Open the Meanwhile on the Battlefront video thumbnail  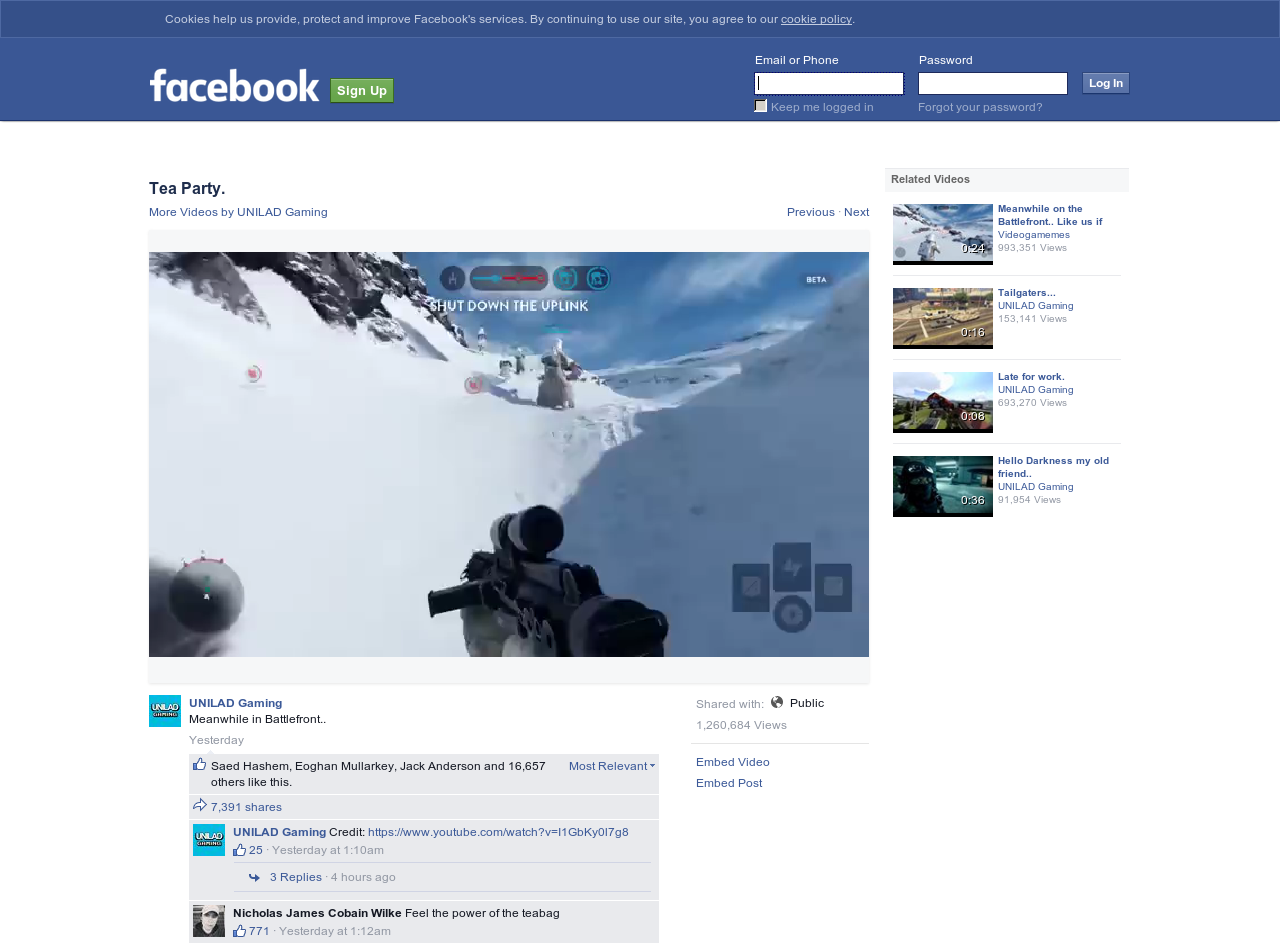(943, 234)
